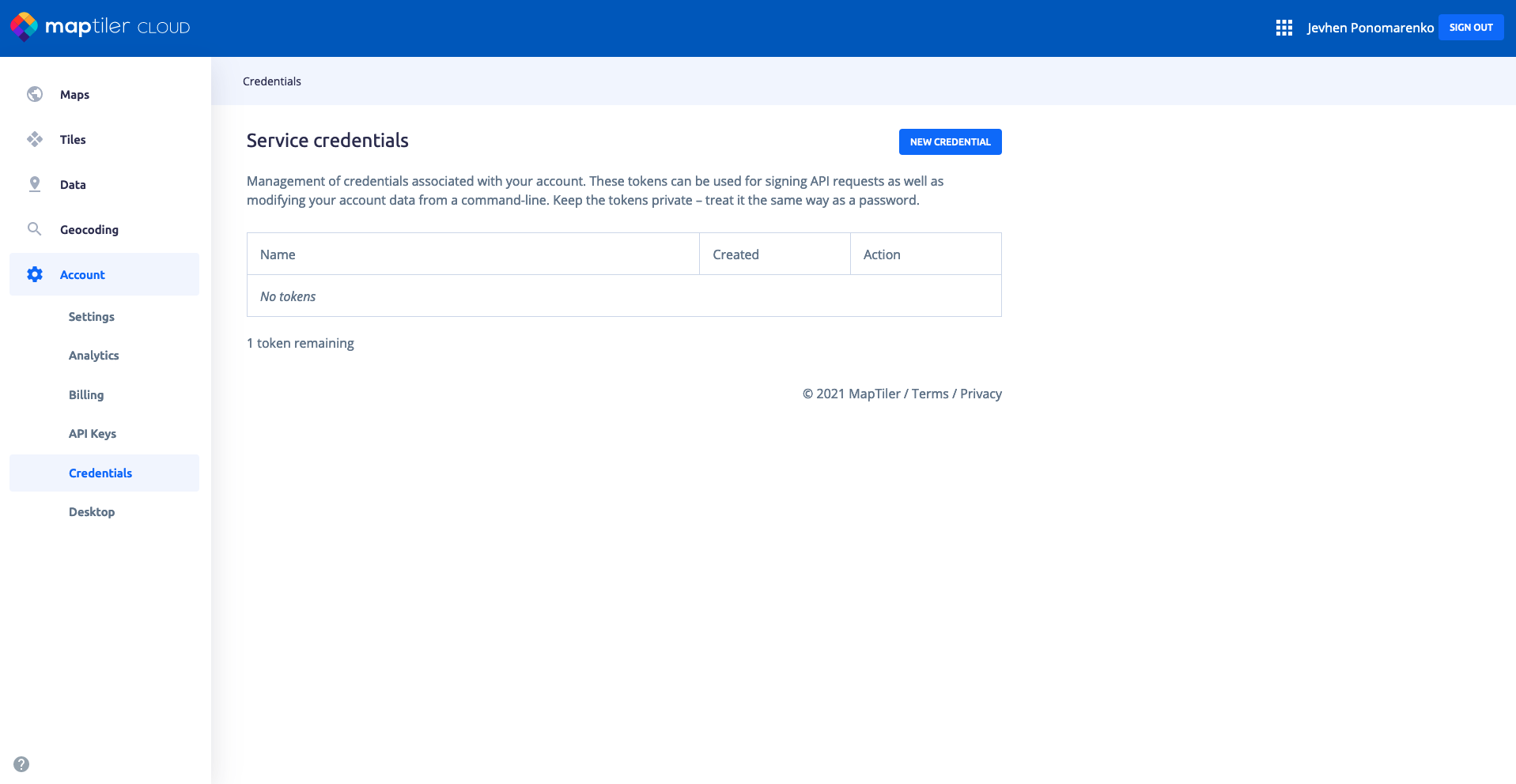Open the Desktop submenu item

tap(92, 512)
